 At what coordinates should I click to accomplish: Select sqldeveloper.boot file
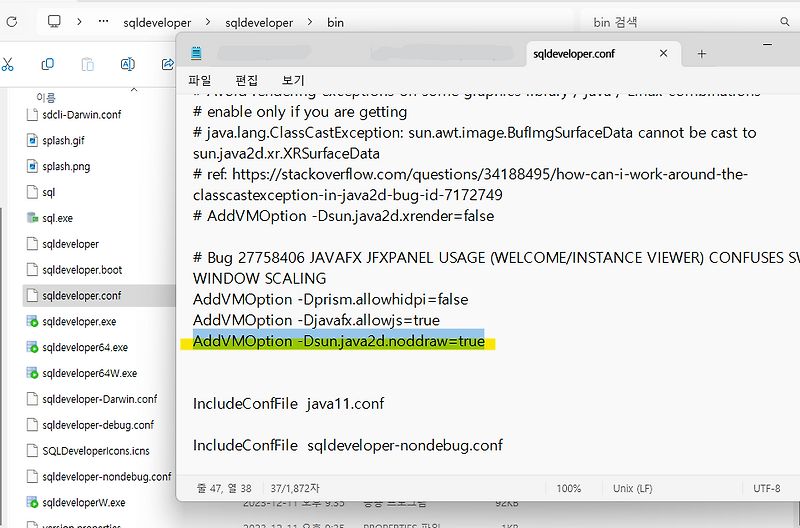(82, 270)
